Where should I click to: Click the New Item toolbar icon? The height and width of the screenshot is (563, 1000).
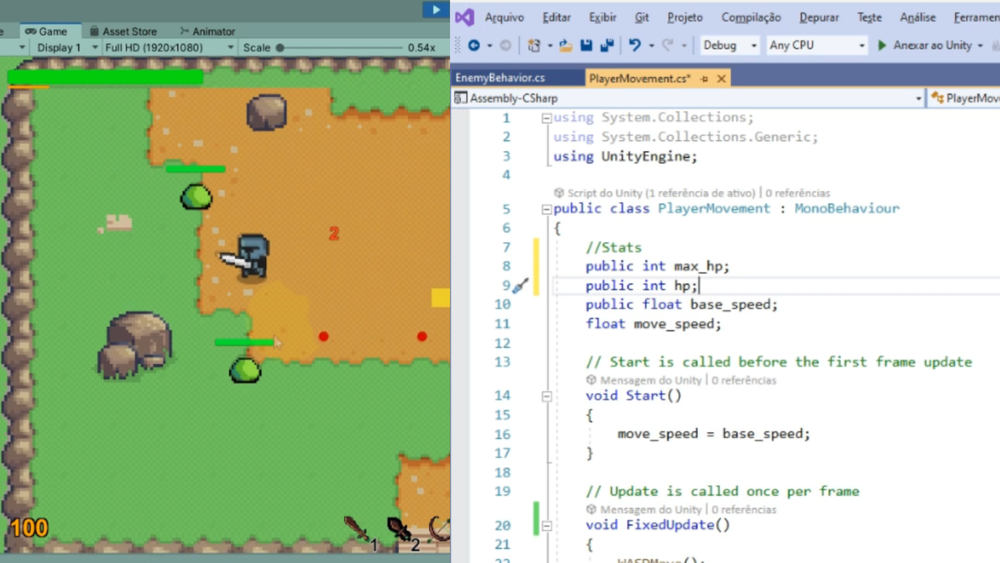(534, 45)
